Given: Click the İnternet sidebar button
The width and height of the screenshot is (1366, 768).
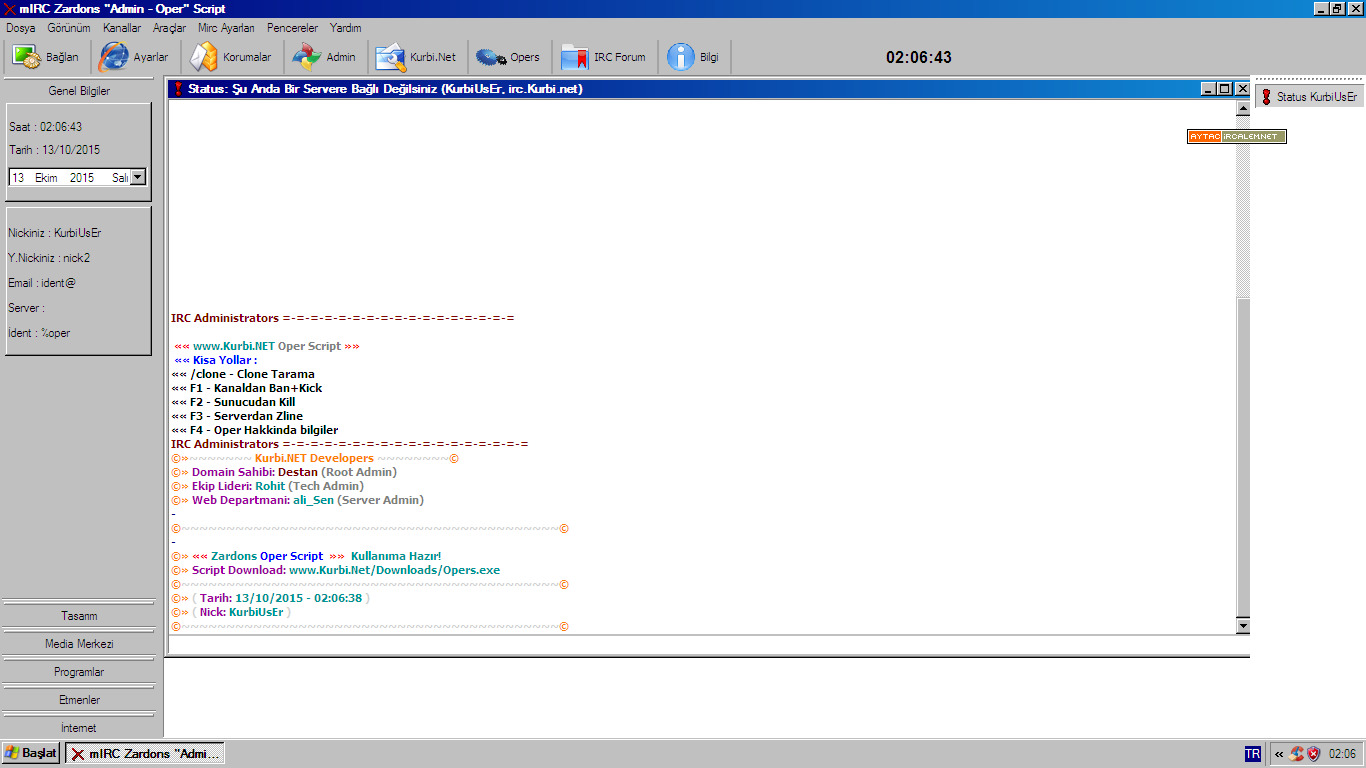Looking at the screenshot, I should point(79,728).
